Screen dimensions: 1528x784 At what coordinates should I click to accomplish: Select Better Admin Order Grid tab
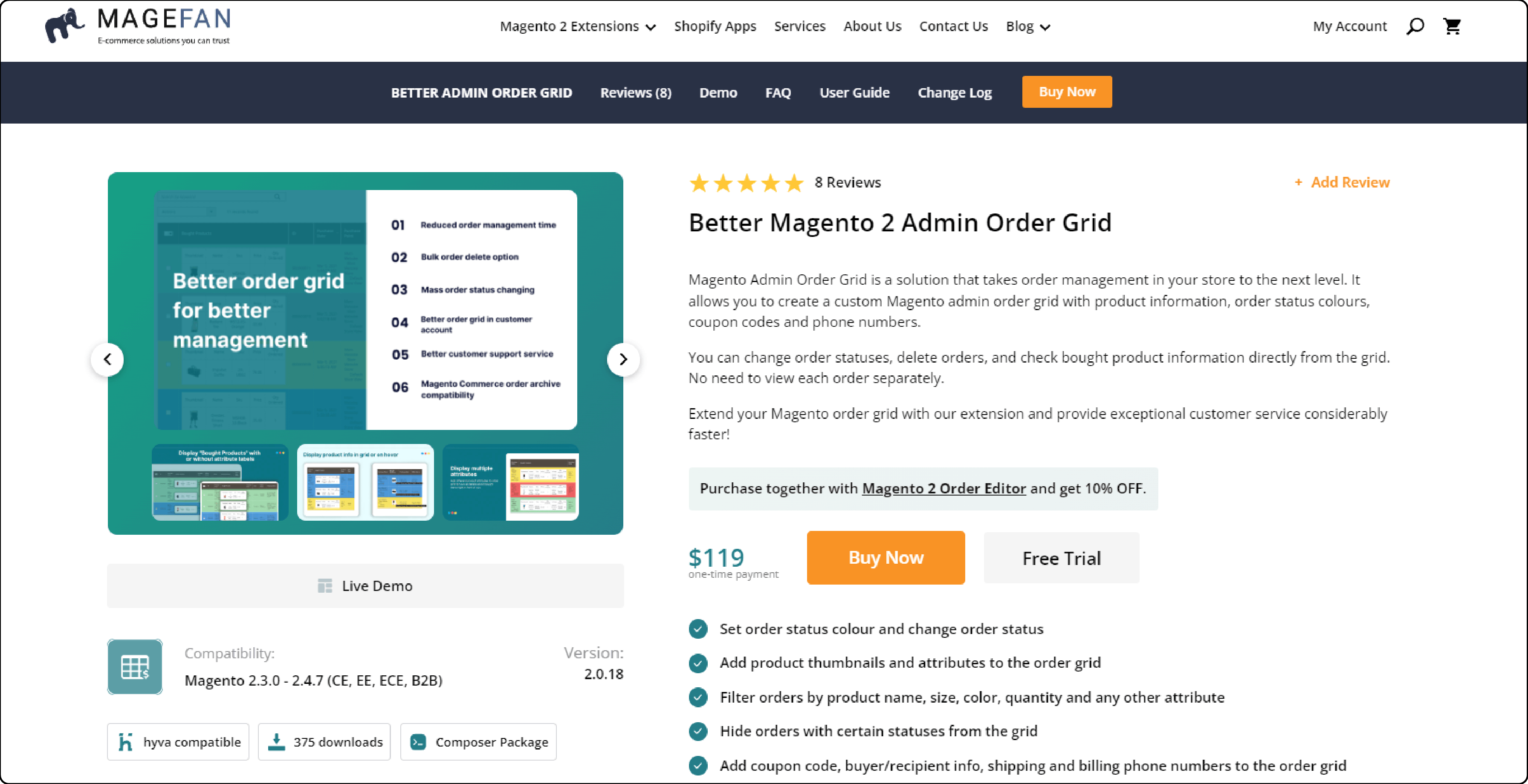[481, 93]
